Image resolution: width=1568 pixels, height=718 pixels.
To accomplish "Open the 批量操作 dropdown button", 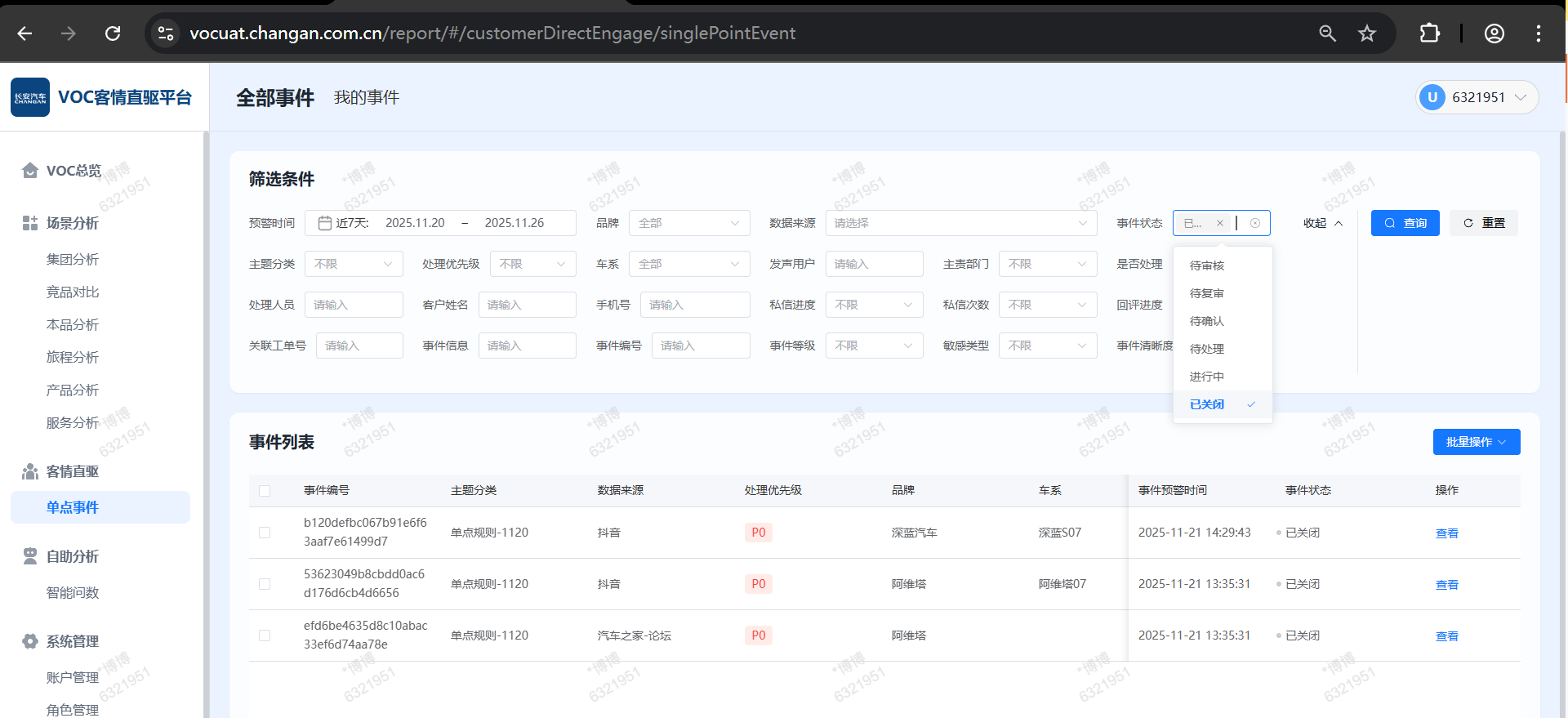I will 1476,442.
